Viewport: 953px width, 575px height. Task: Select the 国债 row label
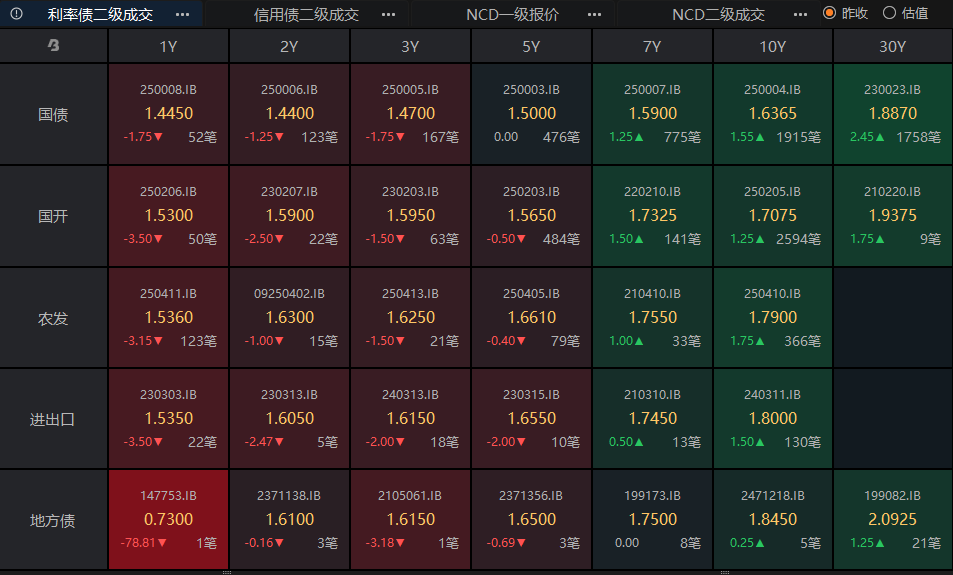[53, 114]
